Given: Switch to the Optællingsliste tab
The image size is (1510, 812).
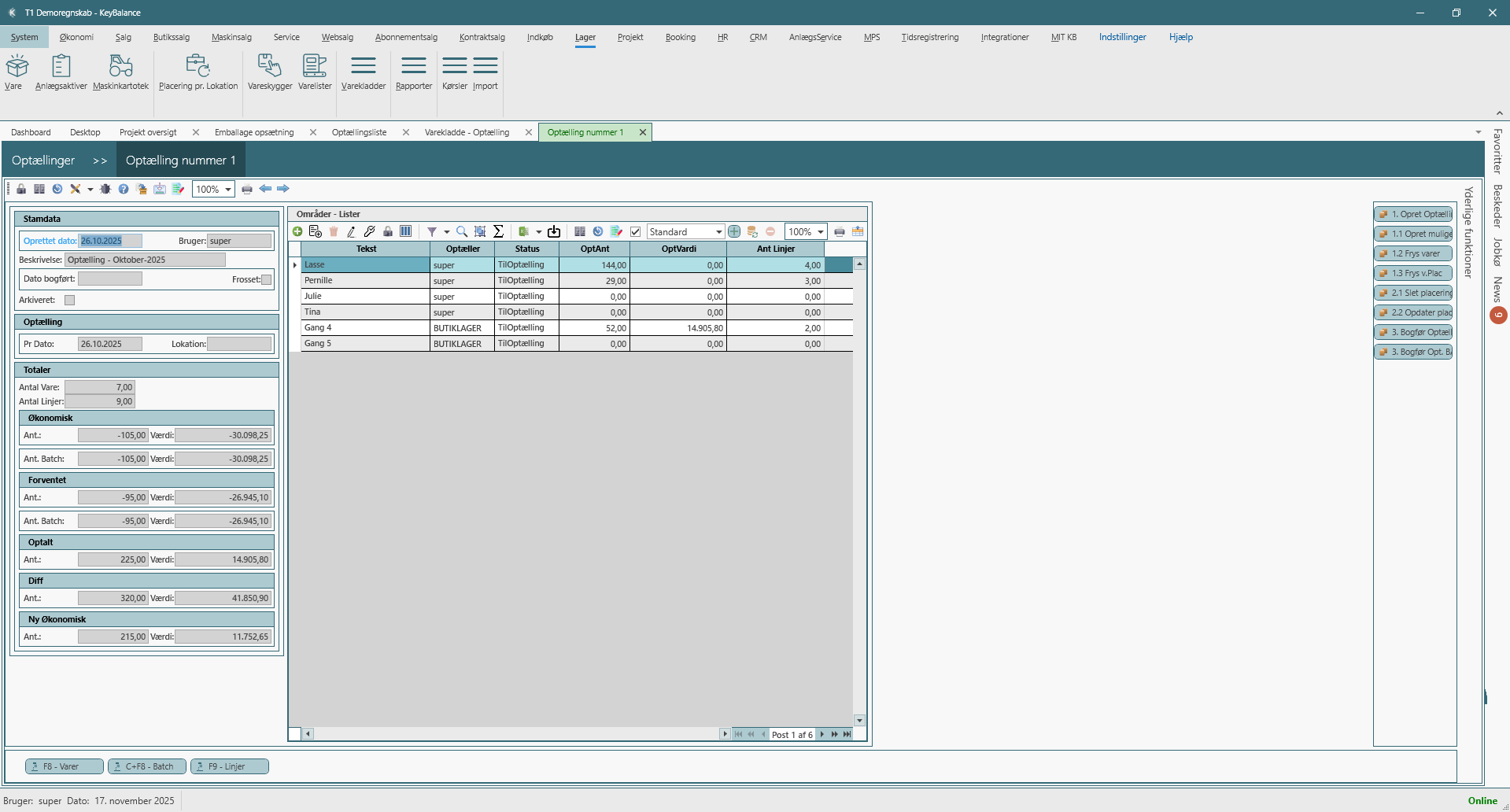Looking at the screenshot, I should coord(359,132).
